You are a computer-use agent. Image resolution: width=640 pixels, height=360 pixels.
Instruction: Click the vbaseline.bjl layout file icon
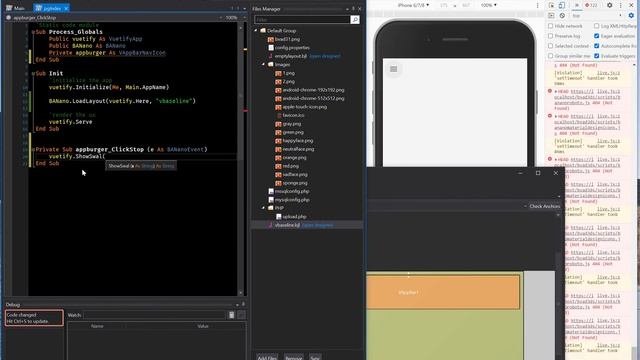pos(271,225)
